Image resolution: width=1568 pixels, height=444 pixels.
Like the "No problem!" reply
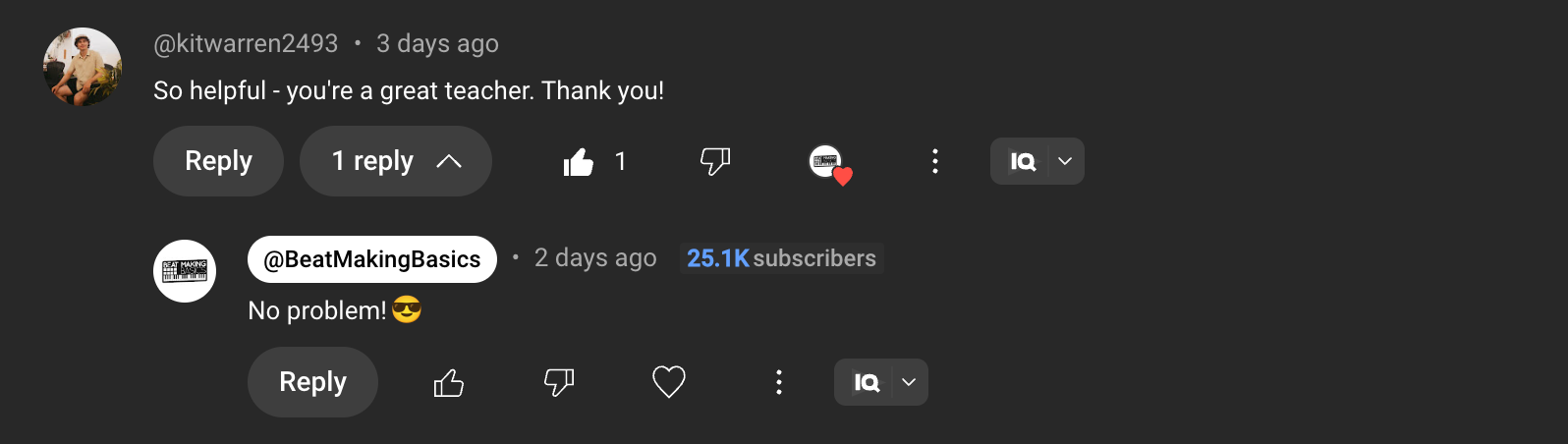449,382
